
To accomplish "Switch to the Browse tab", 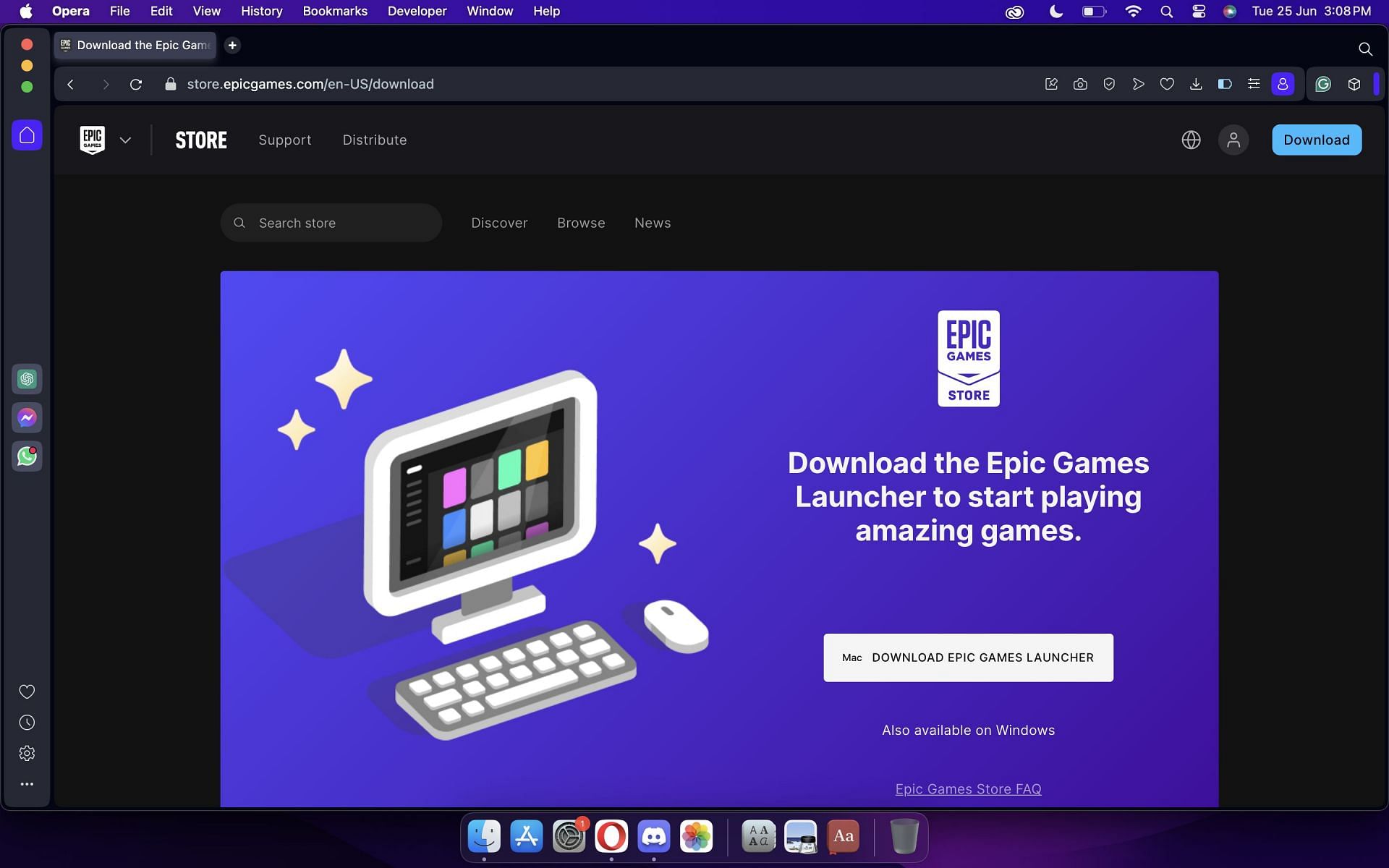I will [581, 223].
